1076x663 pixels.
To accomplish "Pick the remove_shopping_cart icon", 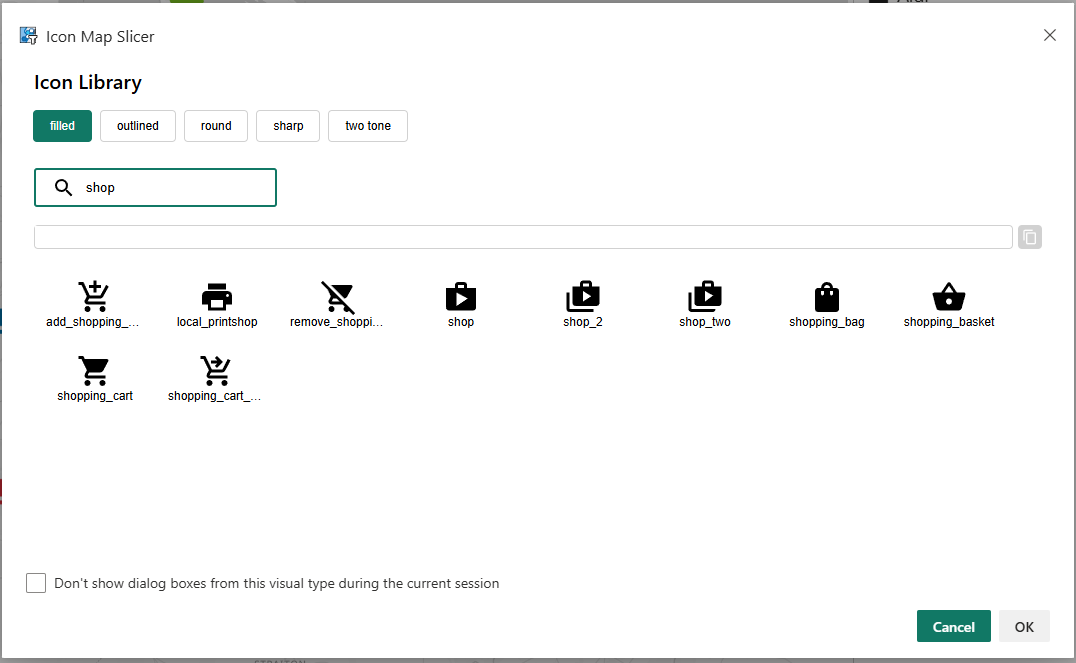I will pyautogui.click(x=338, y=297).
